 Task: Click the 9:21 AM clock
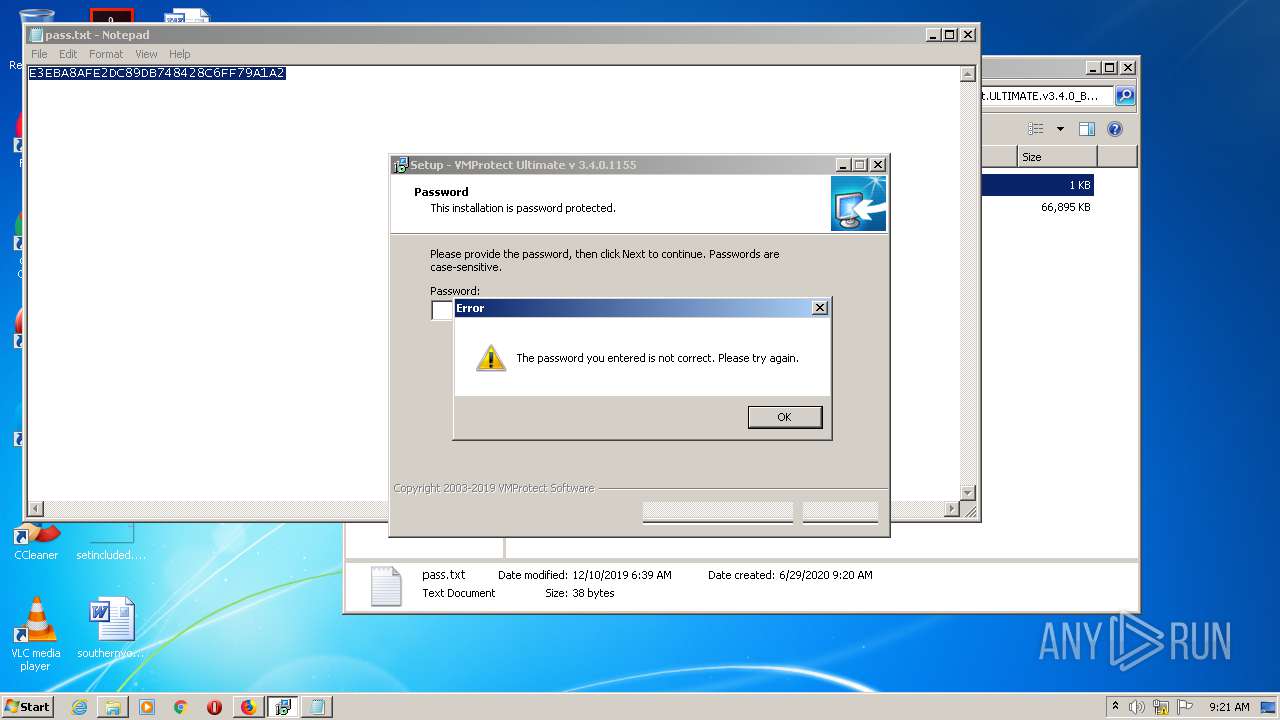1229,707
